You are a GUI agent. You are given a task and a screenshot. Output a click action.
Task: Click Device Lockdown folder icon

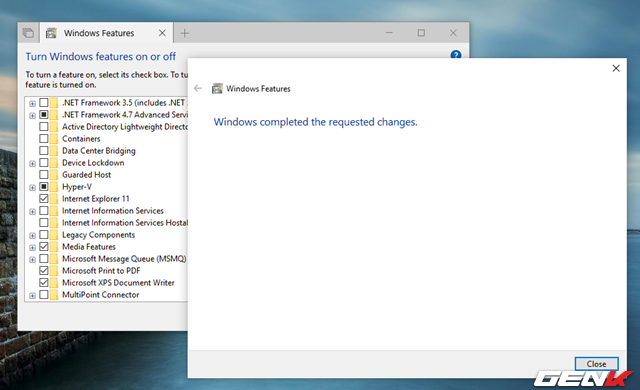[x=54, y=162]
